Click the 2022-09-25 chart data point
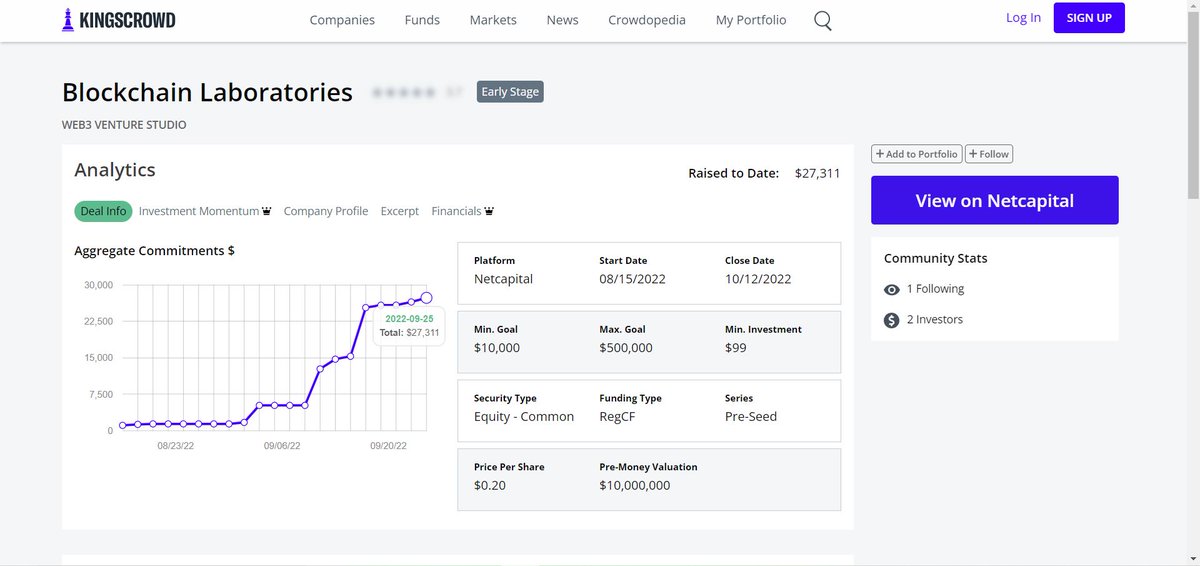The image size is (1200, 566). 426,298
